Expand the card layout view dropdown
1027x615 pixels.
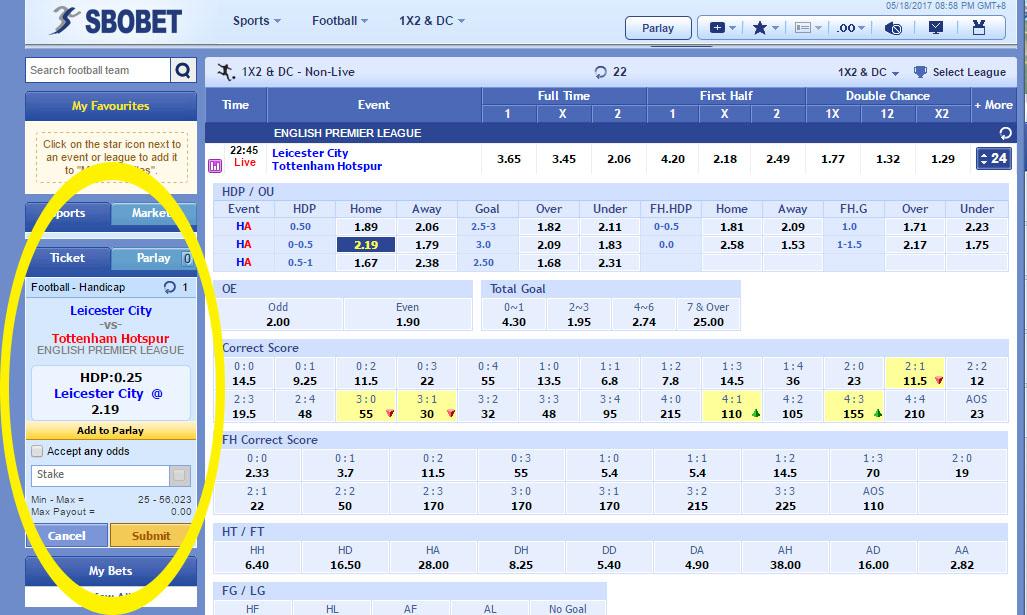click(808, 28)
